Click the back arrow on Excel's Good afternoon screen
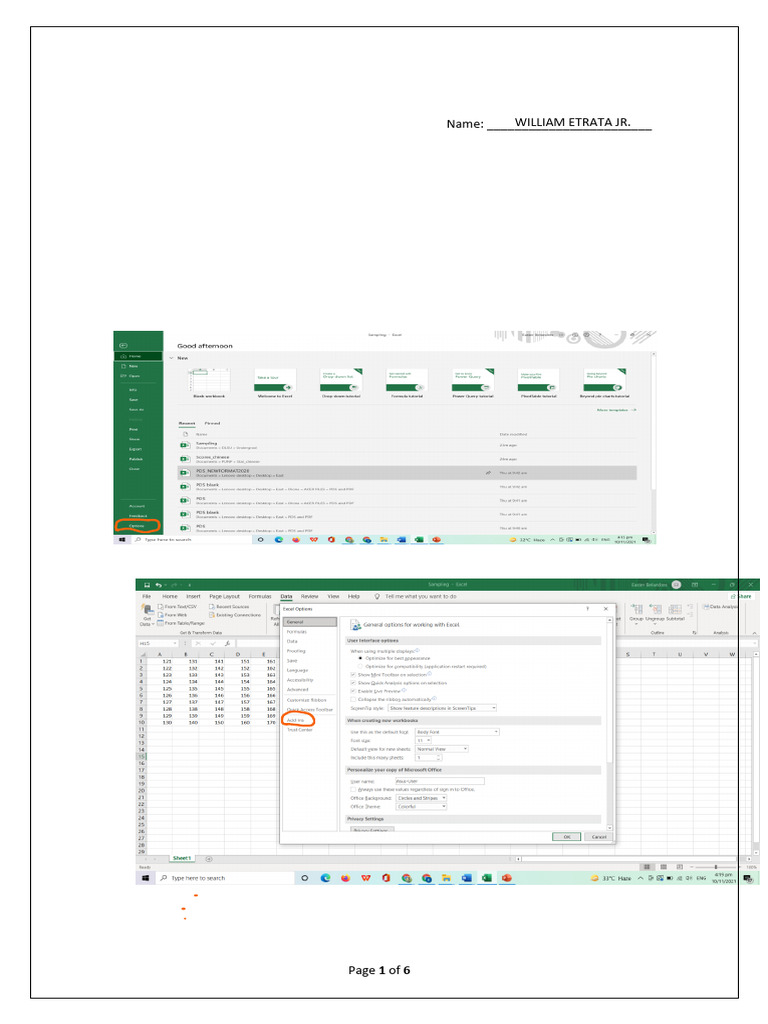Image resolution: width=768 pixels, height=1024 pixels. (123, 345)
